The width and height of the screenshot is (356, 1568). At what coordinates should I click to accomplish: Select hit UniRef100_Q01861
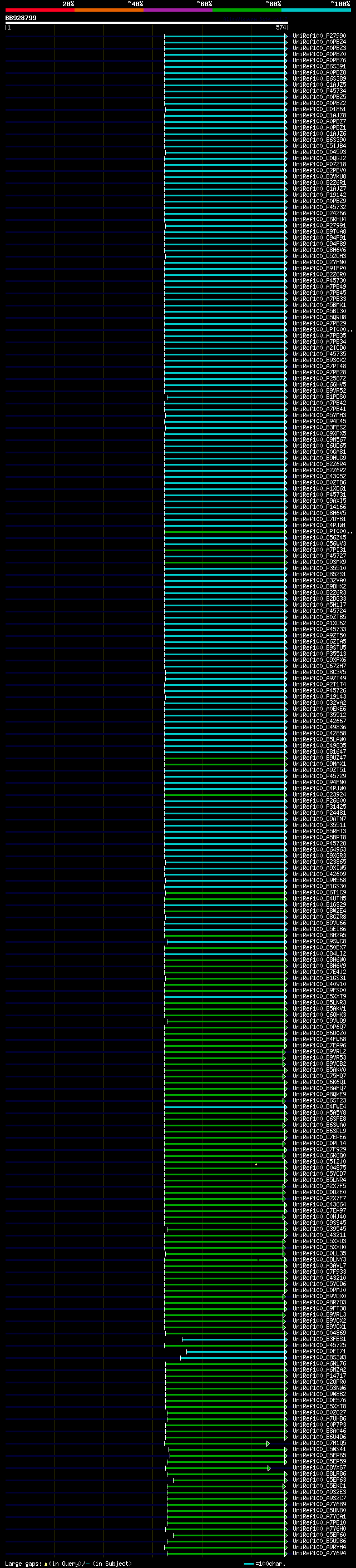319,110
